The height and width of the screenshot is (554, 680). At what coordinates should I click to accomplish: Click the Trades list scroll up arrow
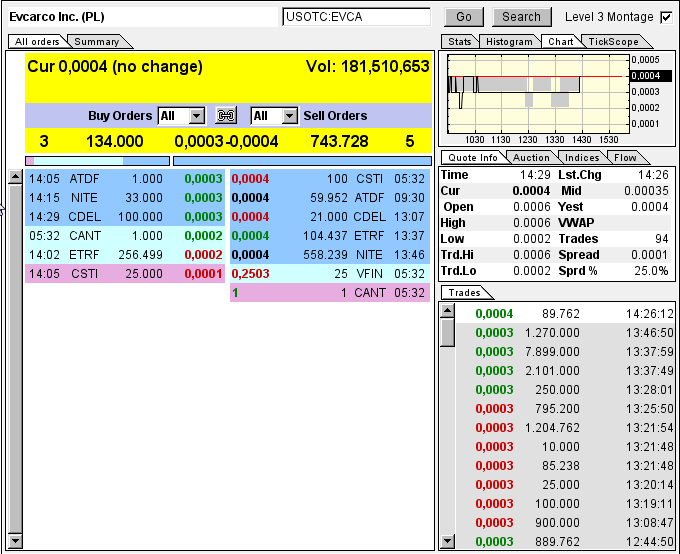[x=448, y=311]
